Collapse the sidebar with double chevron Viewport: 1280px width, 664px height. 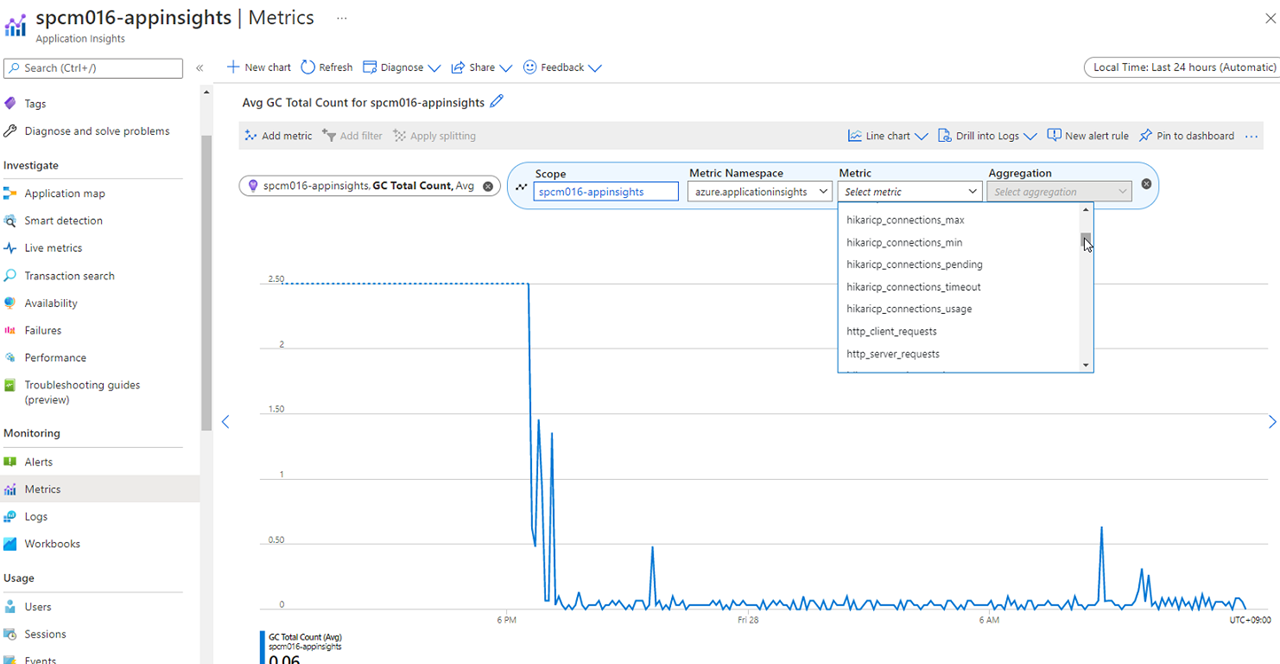[200, 68]
